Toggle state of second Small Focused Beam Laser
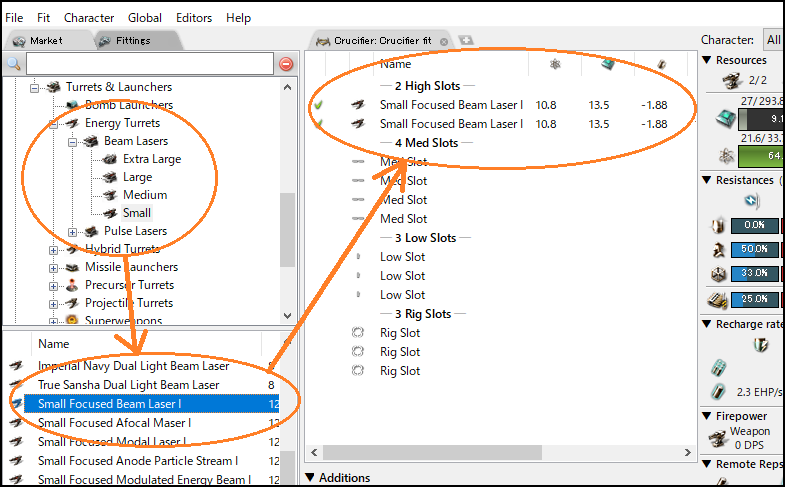Viewport: 785px width, 487px height. click(319, 124)
